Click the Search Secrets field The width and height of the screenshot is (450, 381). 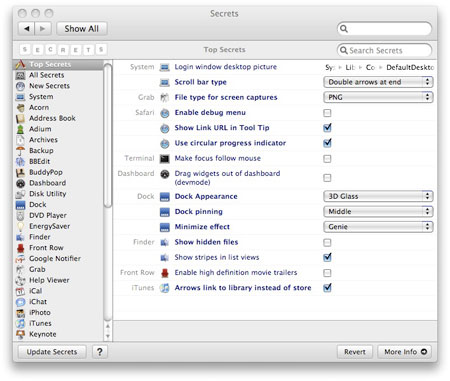pos(384,51)
